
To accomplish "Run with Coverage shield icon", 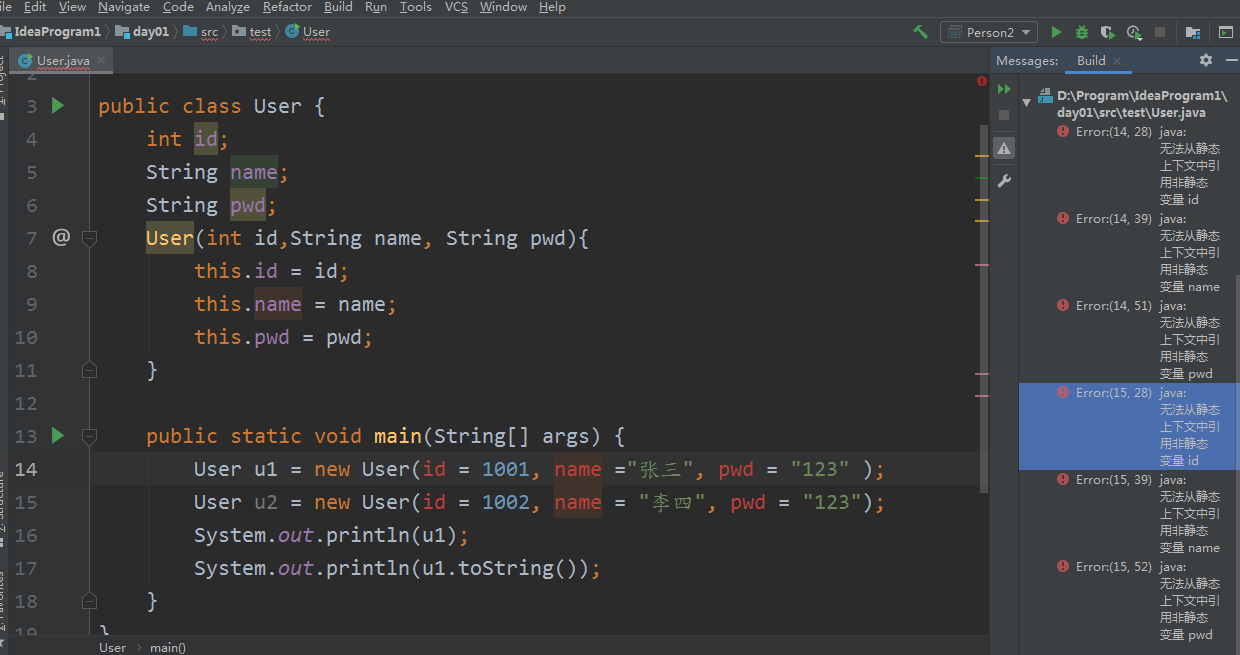I will [1108, 32].
